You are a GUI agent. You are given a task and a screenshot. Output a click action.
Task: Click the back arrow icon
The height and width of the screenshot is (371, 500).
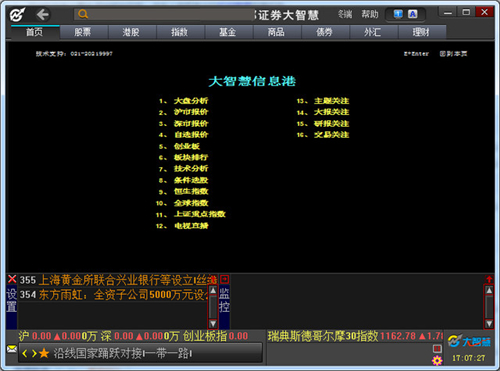(43, 15)
